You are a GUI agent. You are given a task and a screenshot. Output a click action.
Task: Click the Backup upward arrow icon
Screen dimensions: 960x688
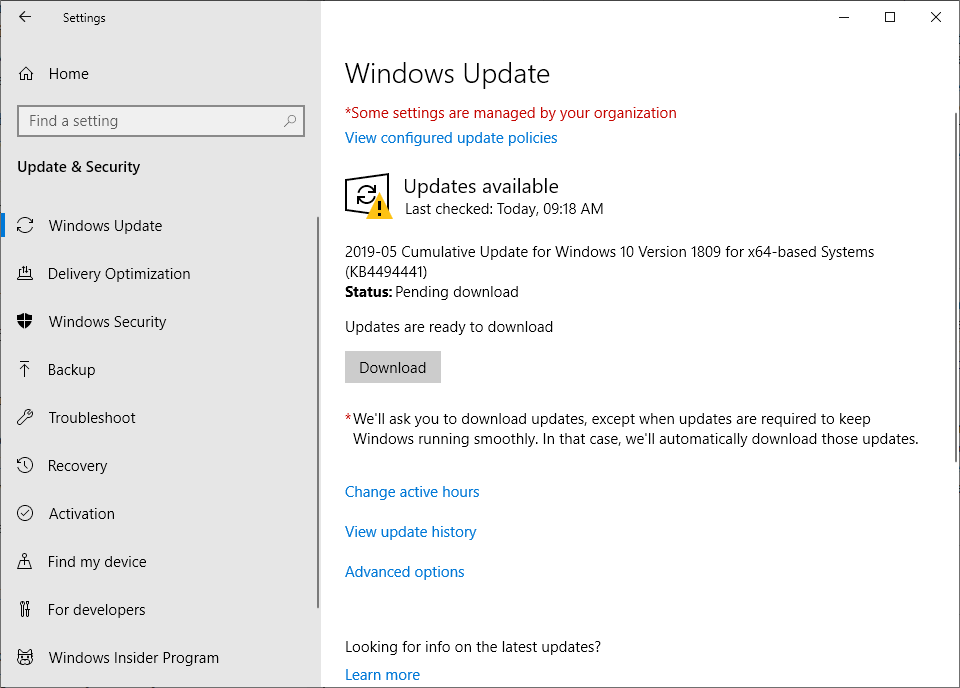(24, 369)
